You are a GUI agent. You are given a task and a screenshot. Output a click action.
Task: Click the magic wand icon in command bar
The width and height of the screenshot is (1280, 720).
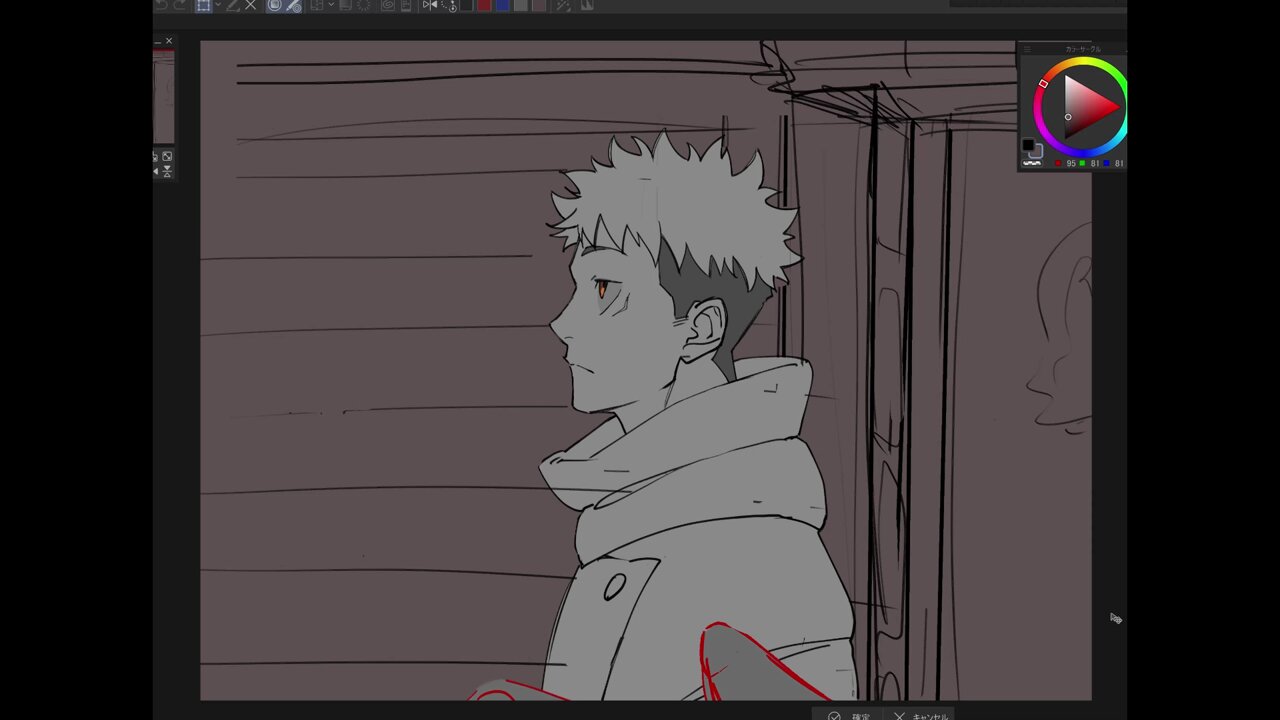click(564, 5)
